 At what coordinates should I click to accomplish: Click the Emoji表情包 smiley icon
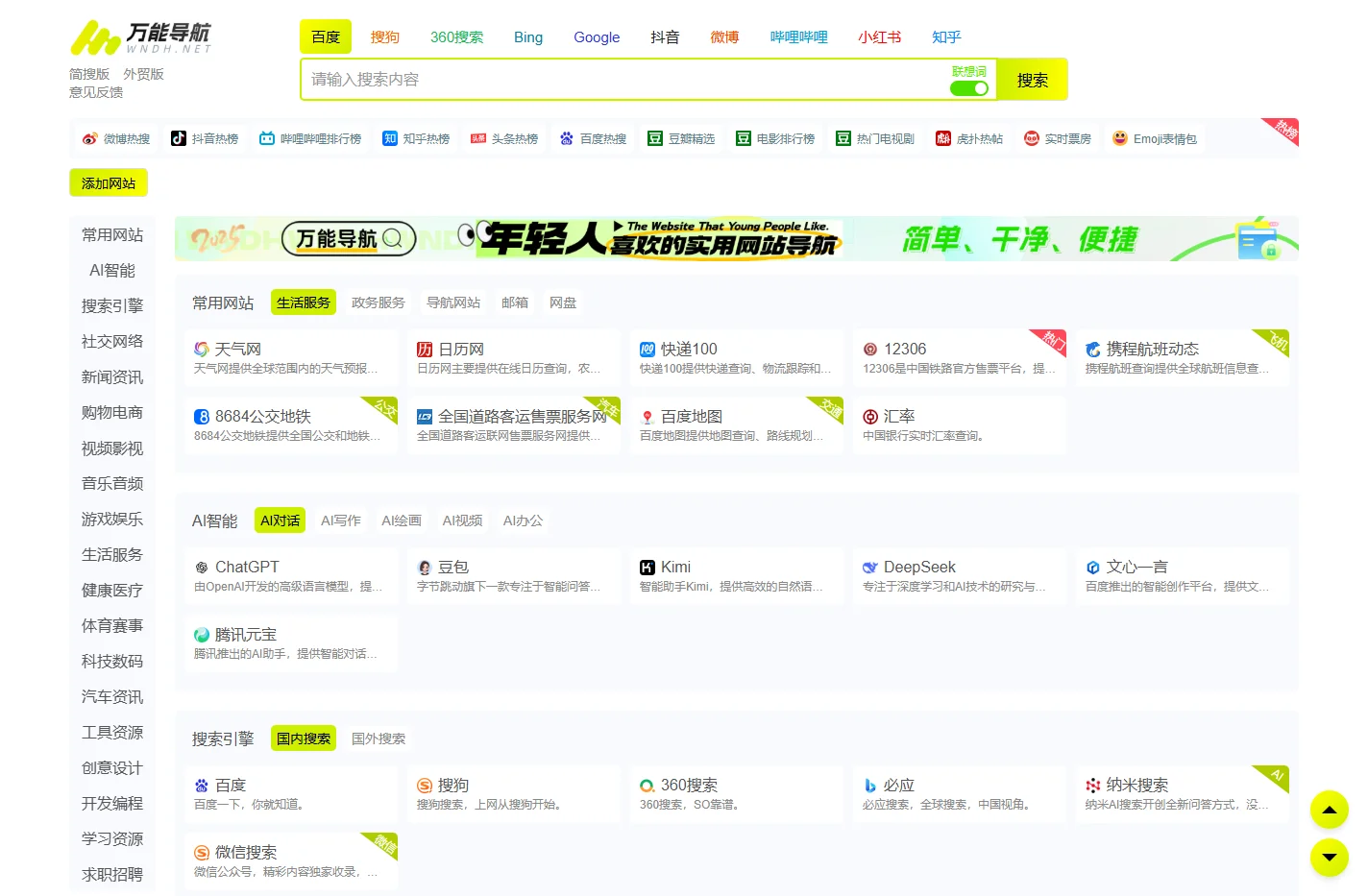(1120, 138)
